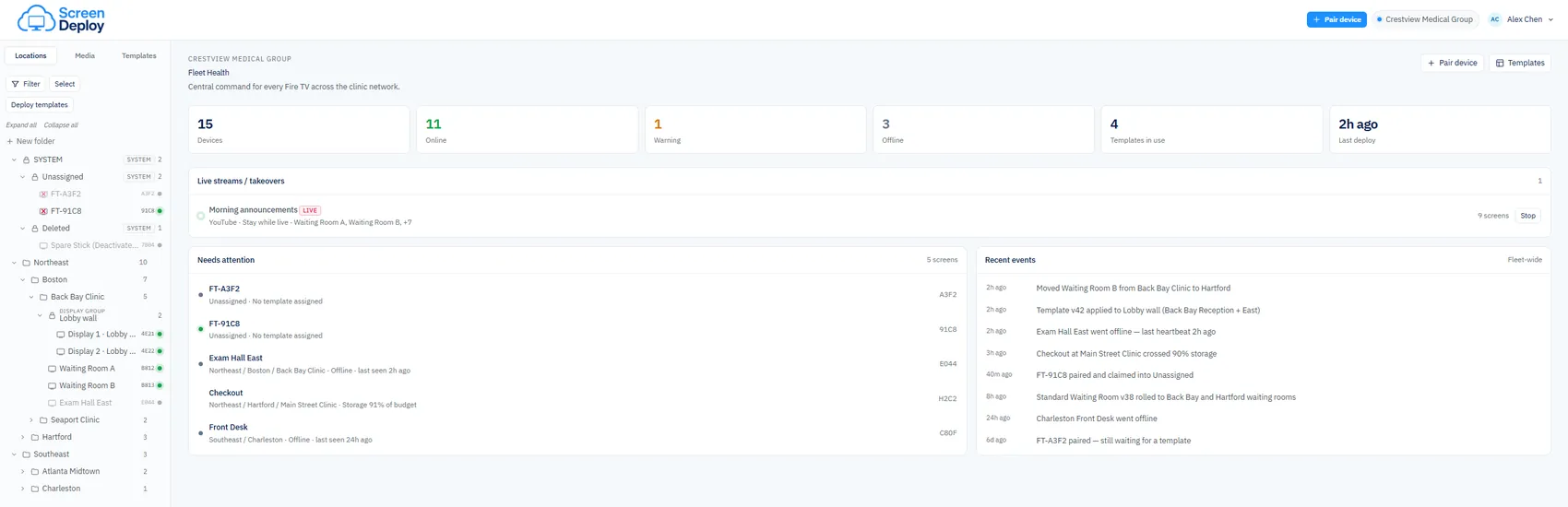1568x507 pixels.
Task: Collapse the Unassigned folder chevron
Action: coord(23,177)
